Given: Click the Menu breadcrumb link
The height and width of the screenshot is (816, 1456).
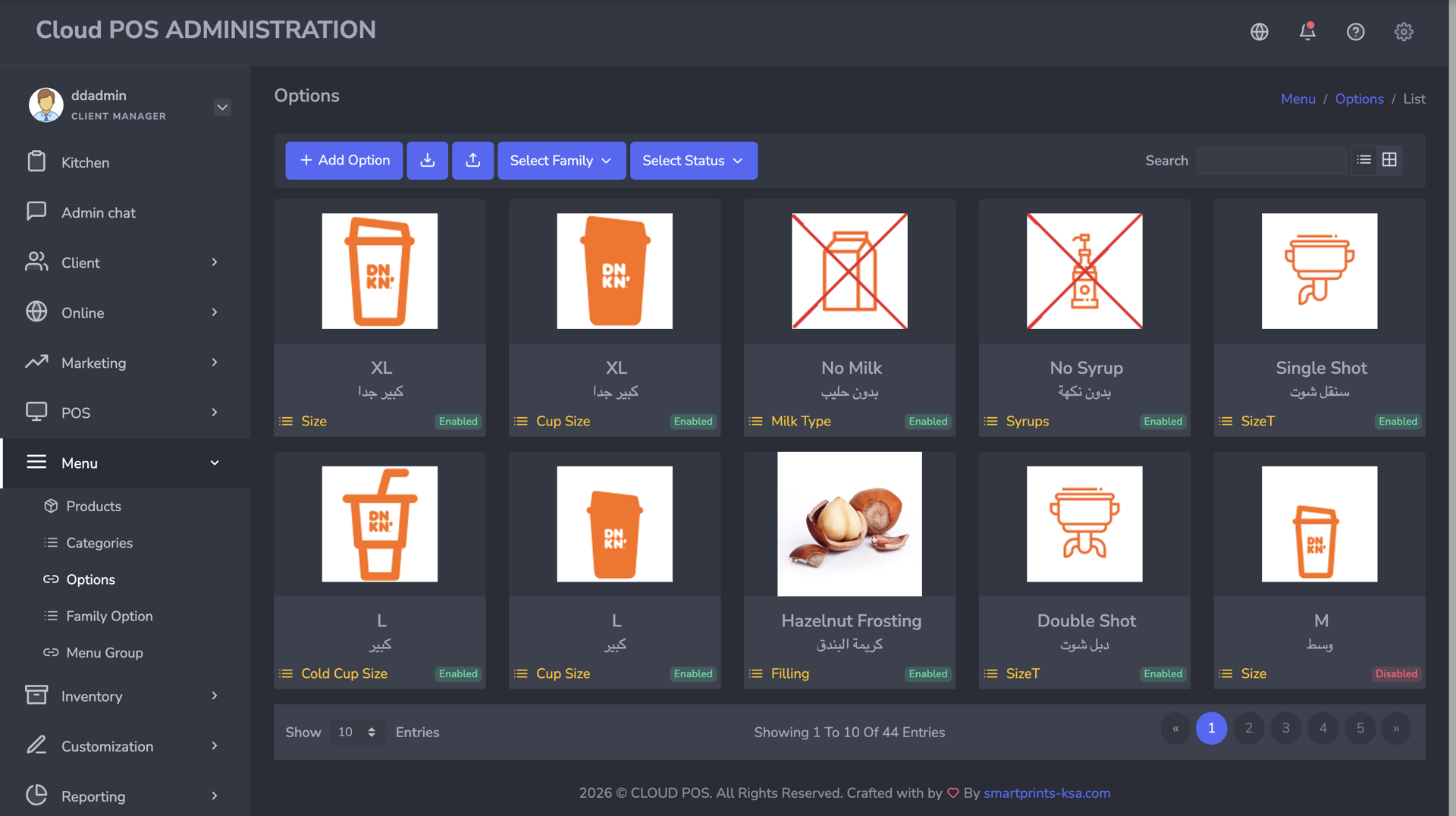Looking at the screenshot, I should [x=1298, y=99].
